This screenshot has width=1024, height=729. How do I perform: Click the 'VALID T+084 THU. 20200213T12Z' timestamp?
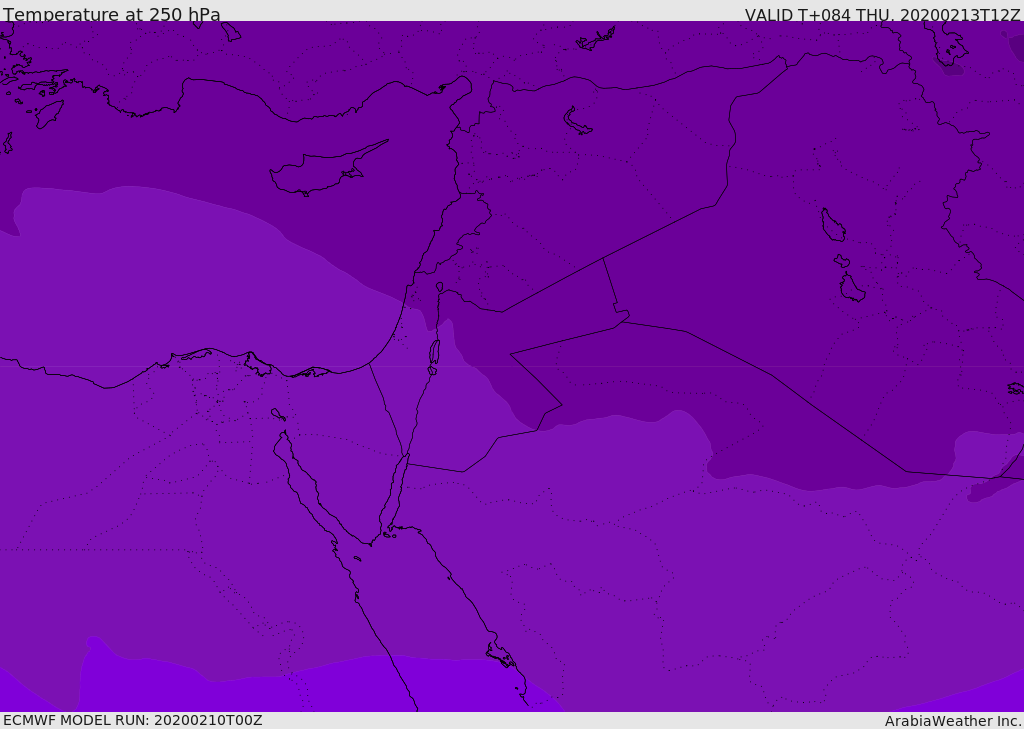pos(882,14)
